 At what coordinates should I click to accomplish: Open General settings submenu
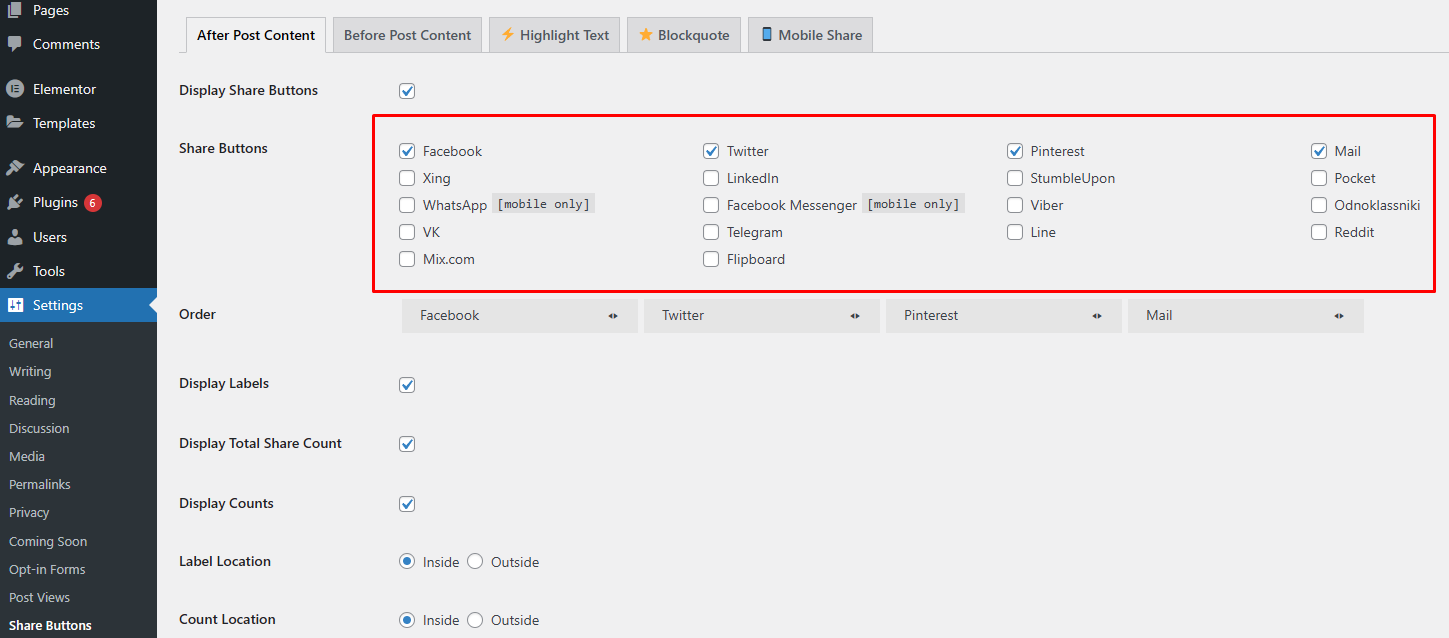[31, 343]
